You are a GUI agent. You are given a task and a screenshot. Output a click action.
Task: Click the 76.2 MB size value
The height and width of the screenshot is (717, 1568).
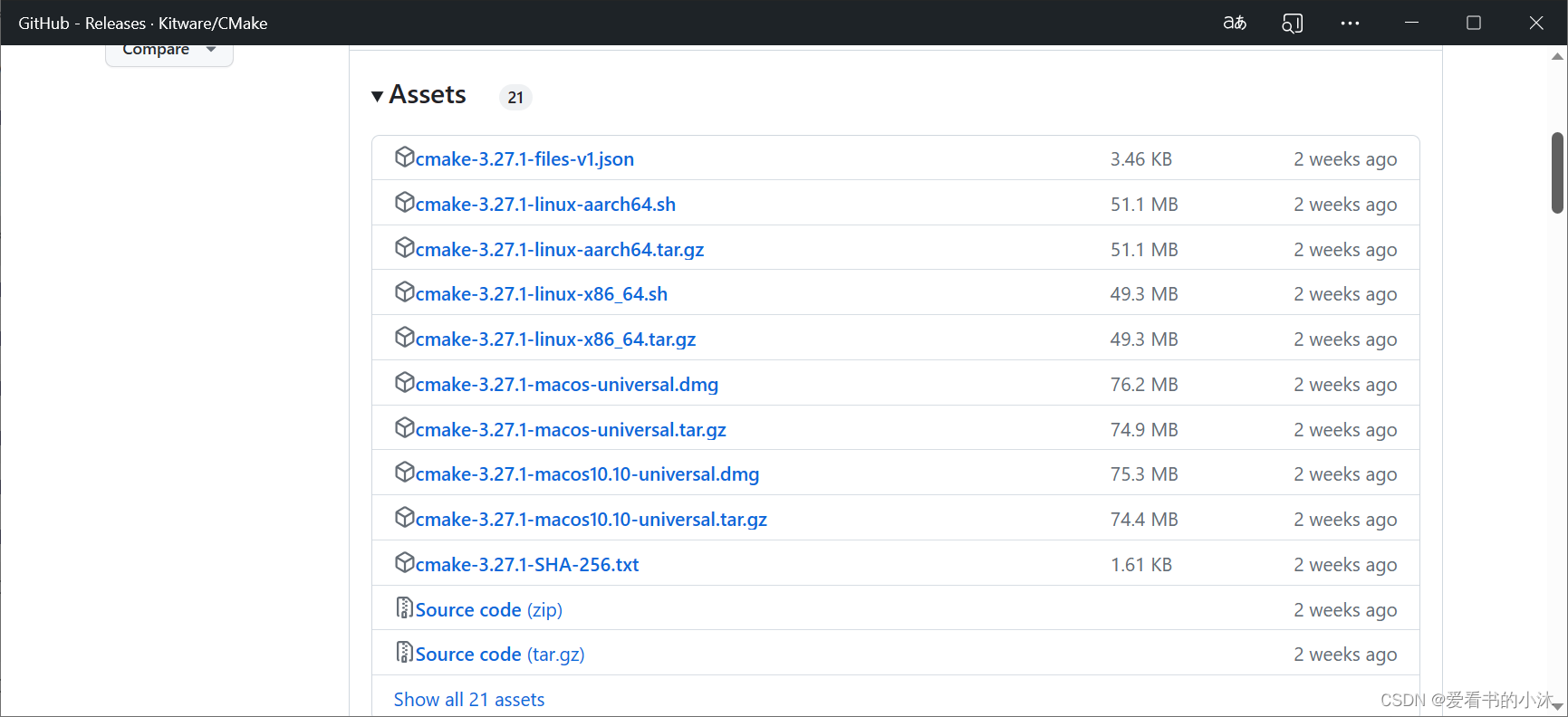click(1144, 384)
